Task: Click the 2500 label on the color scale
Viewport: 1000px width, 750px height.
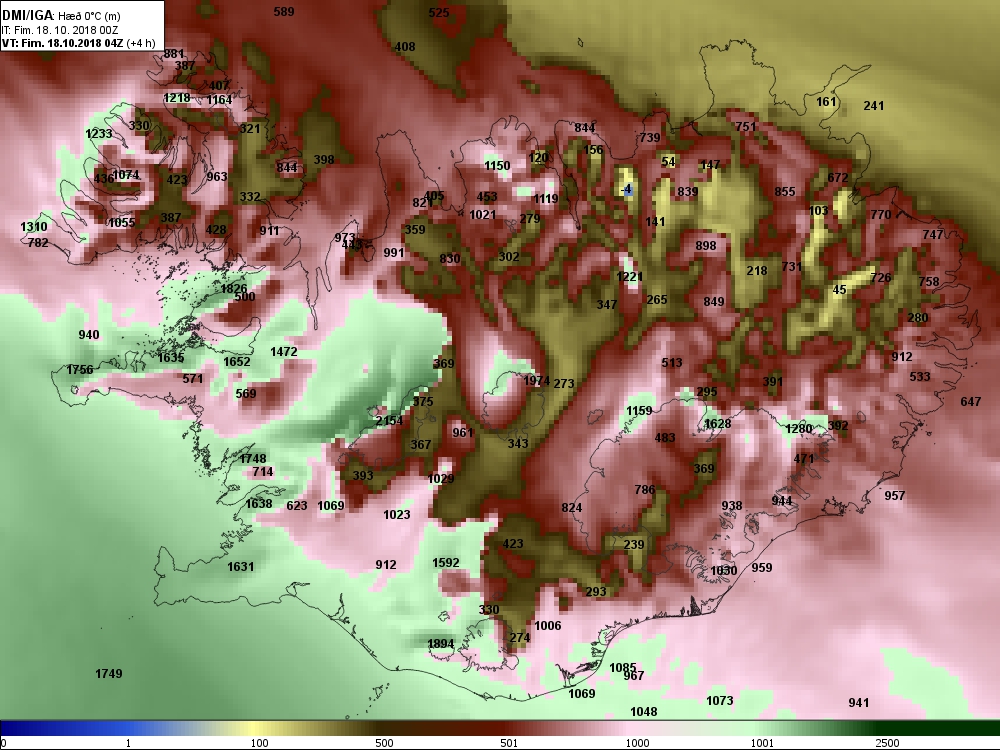Action: click(887, 743)
